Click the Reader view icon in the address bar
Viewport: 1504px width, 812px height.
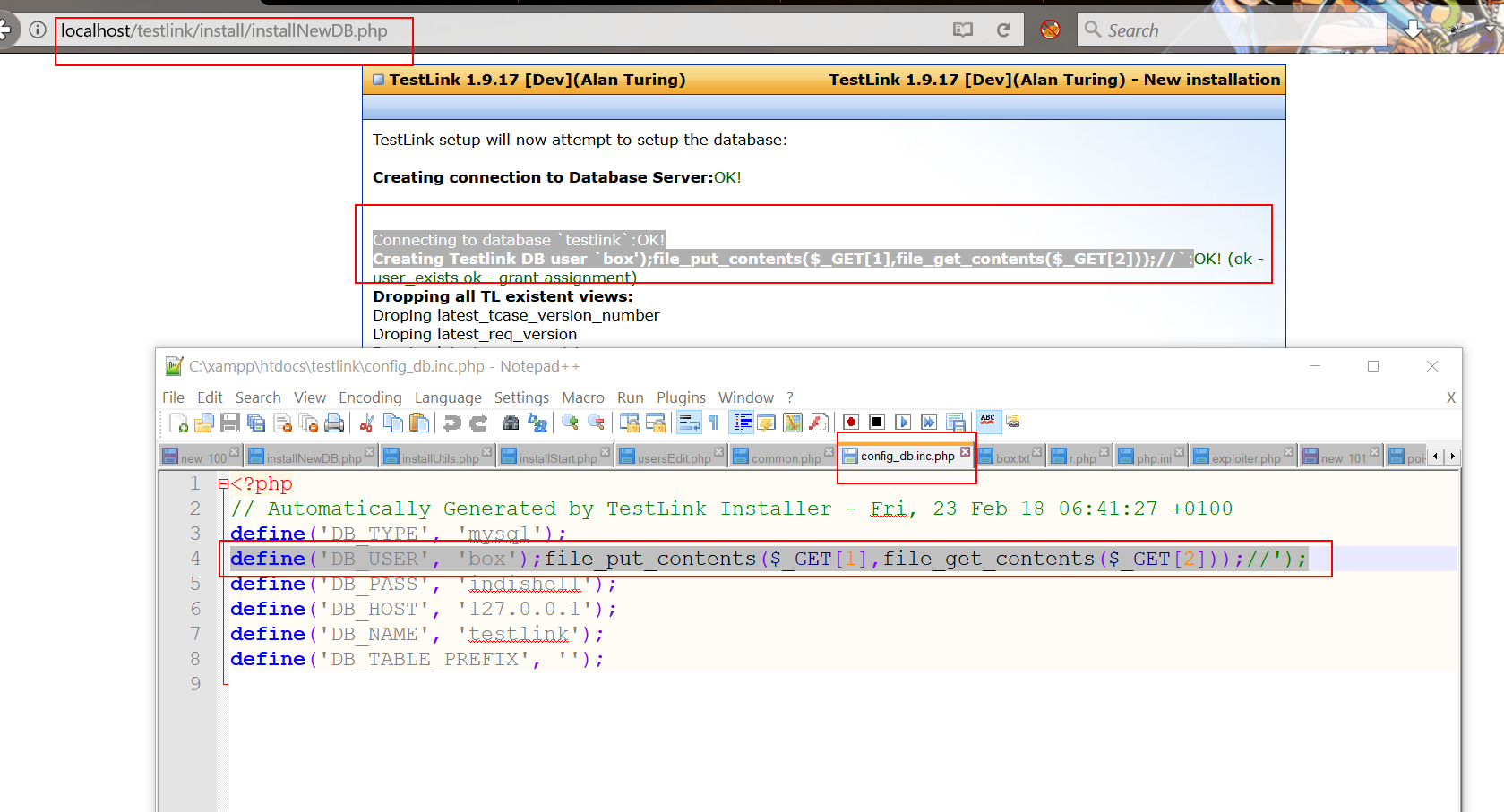[963, 30]
